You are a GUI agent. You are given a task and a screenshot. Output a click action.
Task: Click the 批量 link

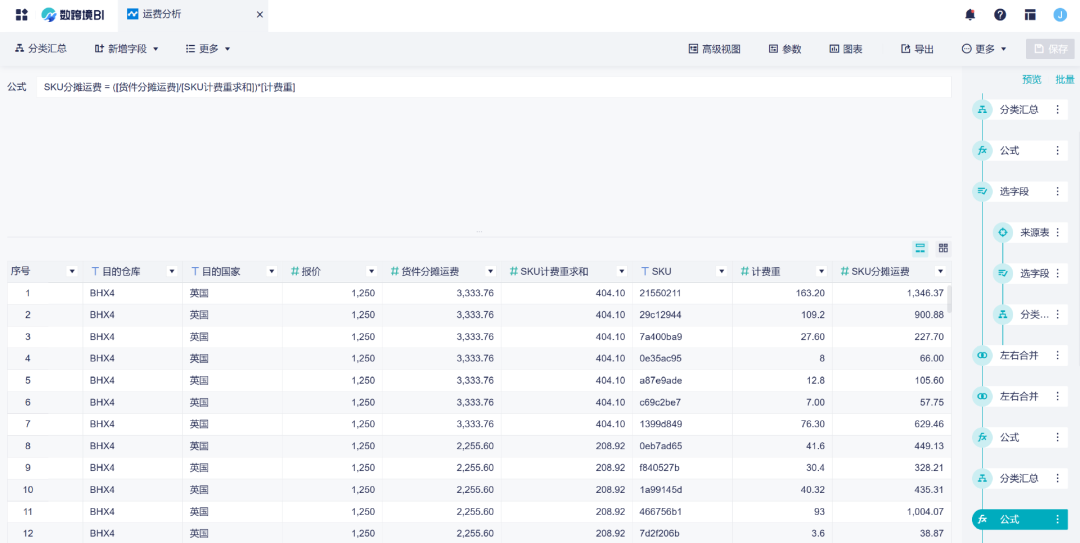(x=1065, y=80)
